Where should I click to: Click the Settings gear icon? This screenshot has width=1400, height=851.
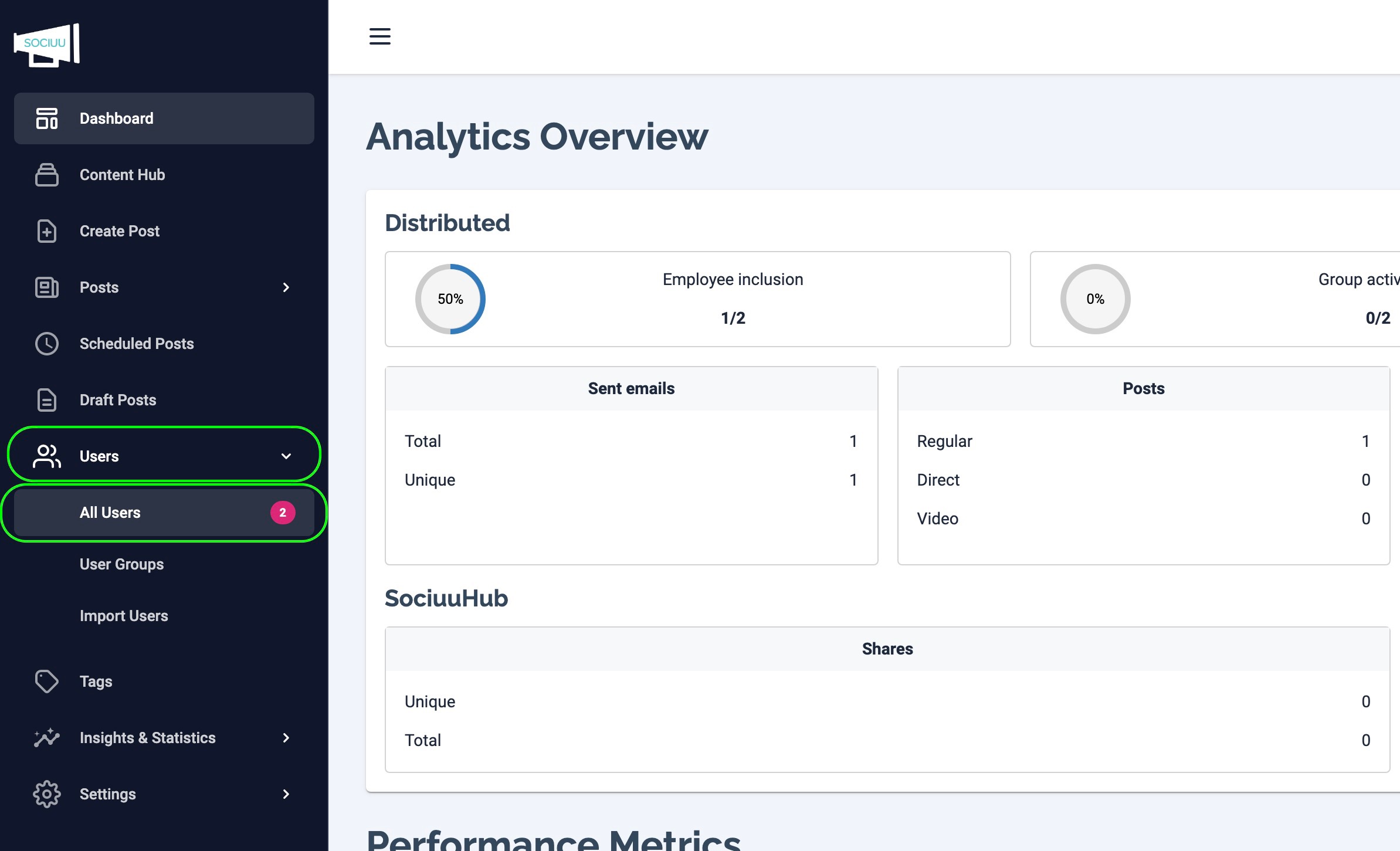[x=47, y=794]
